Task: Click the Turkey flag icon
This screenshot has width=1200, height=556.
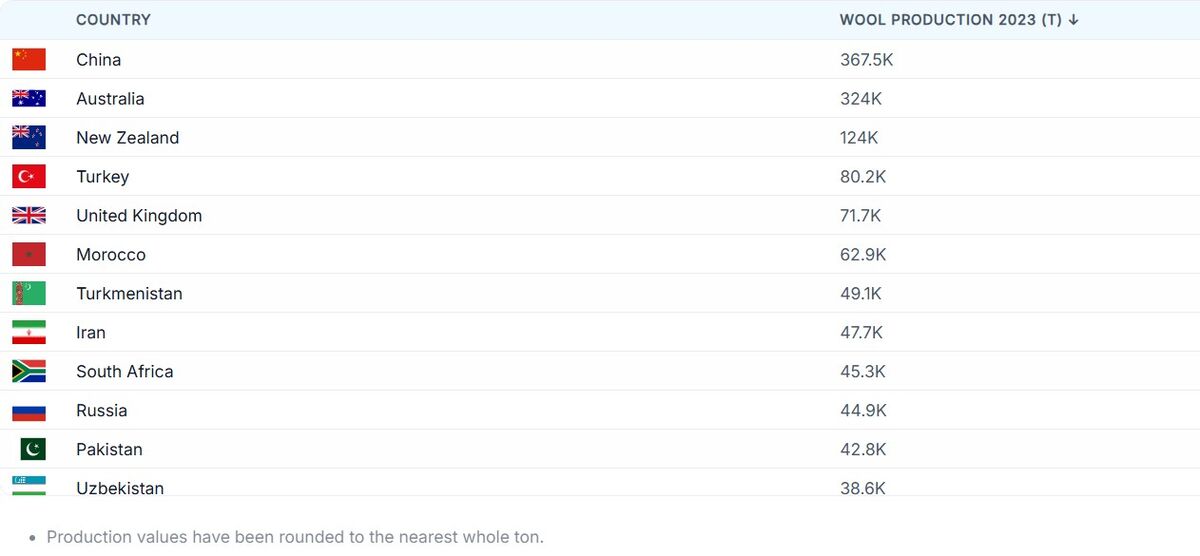Action: tap(29, 177)
